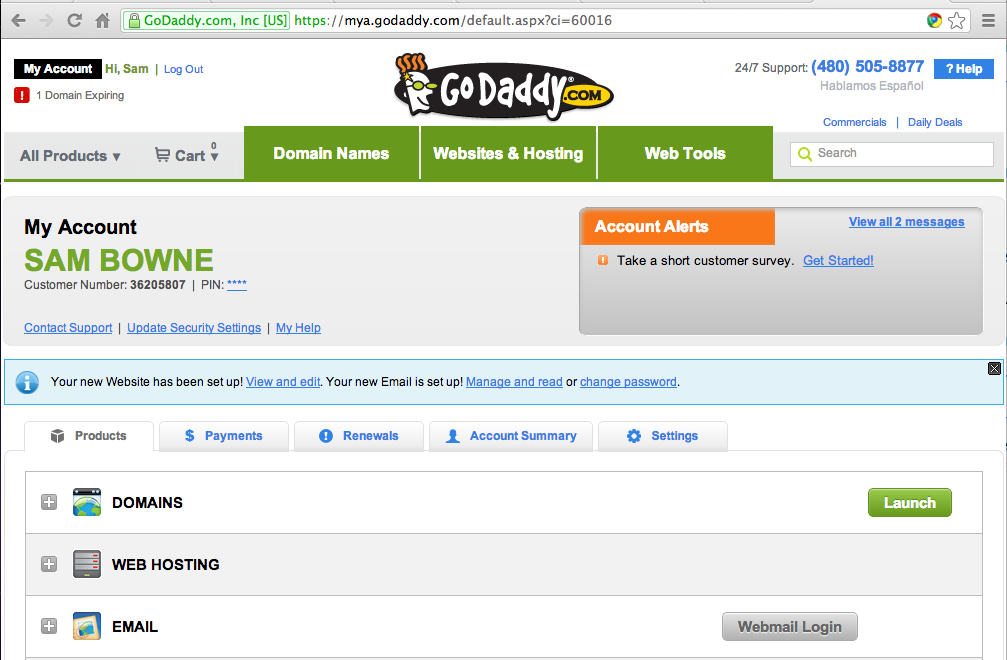The height and width of the screenshot is (660, 1007).
Task: Open the Web Tools menu
Action: point(685,153)
